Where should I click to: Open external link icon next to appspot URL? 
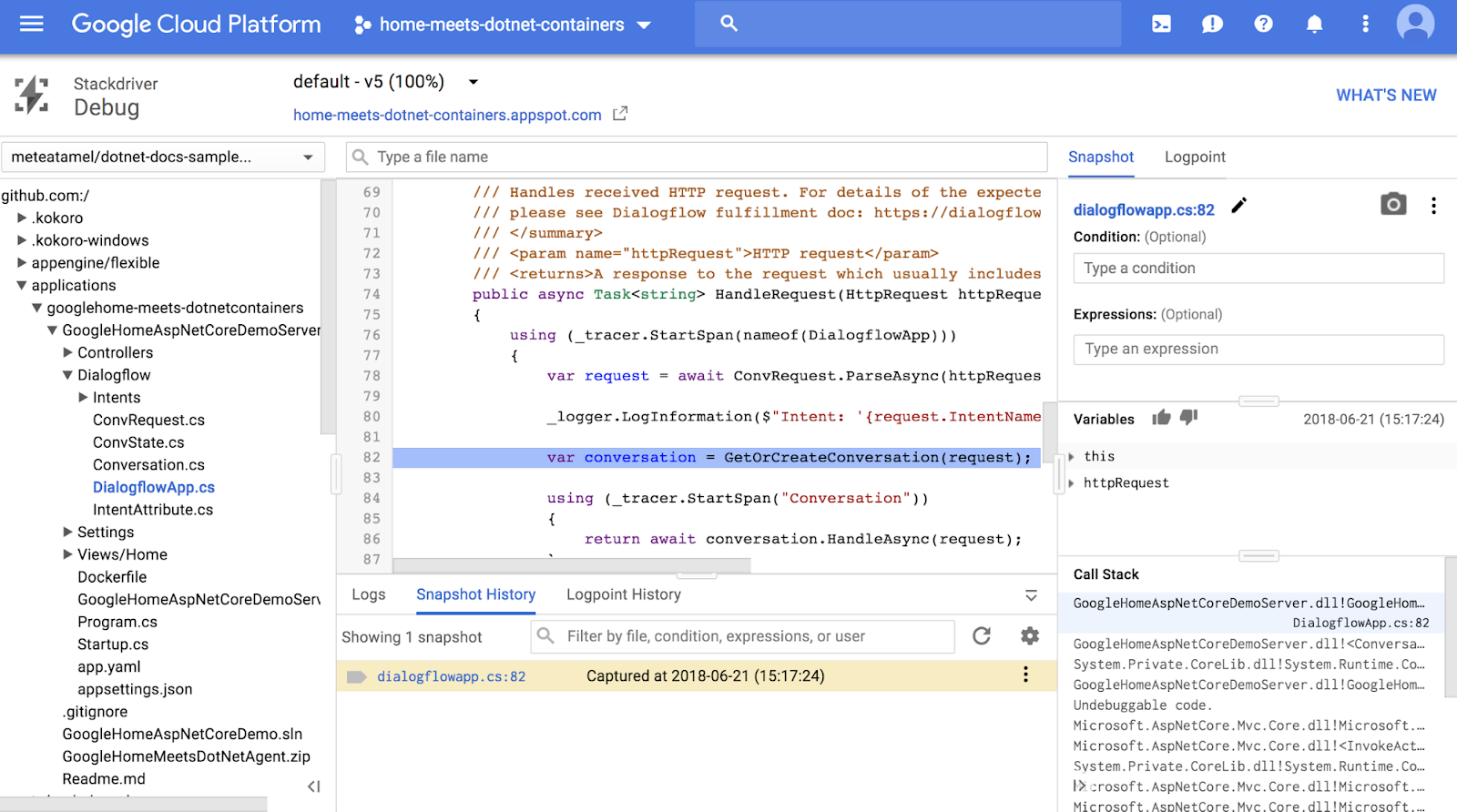click(x=620, y=114)
